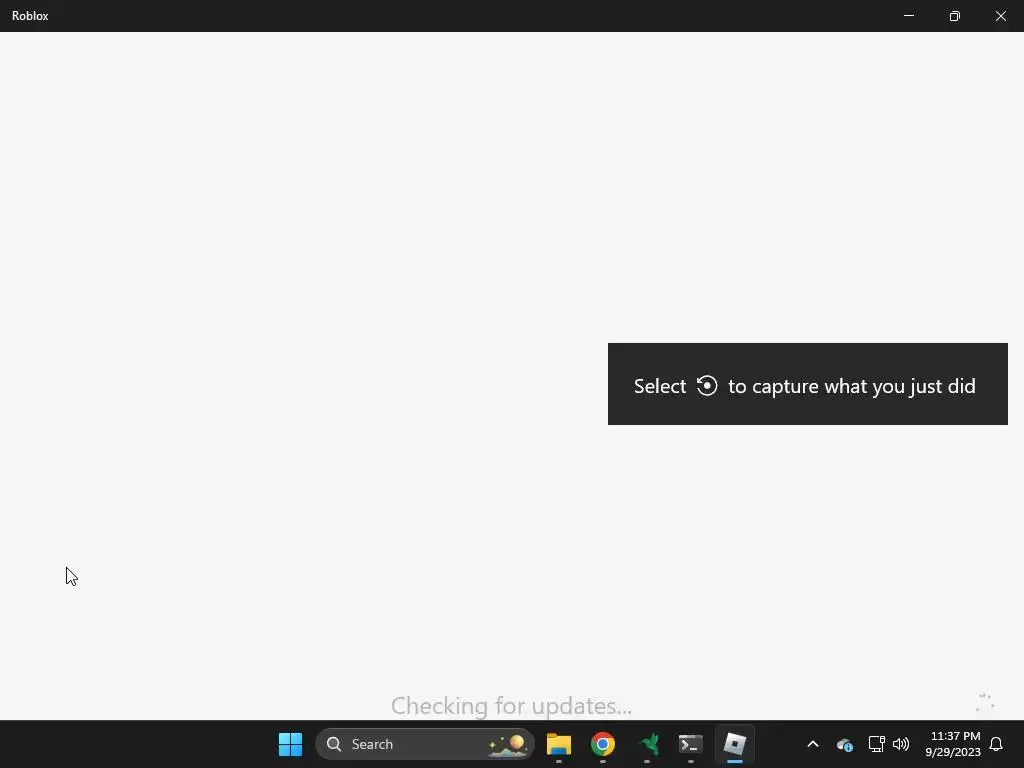Click the Roblox title text
The height and width of the screenshot is (768, 1024).
click(30, 16)
